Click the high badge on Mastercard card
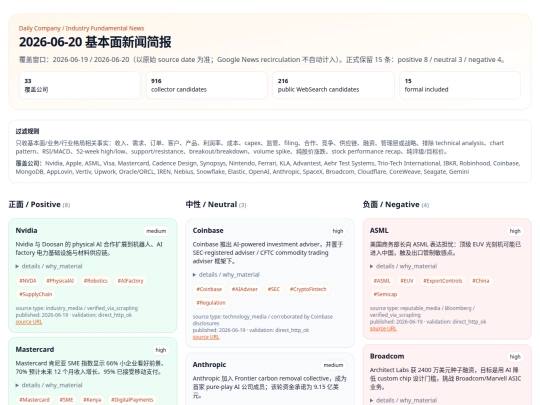Screen dimensions: 540x405 coord(161,350)
